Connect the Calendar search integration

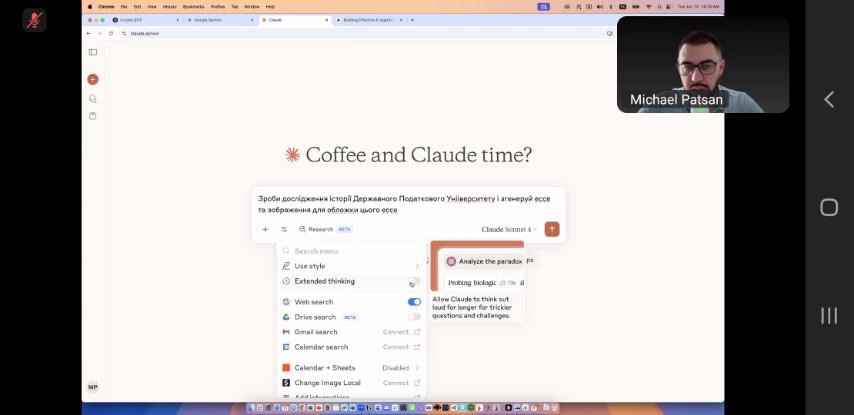tap(401, 347)
